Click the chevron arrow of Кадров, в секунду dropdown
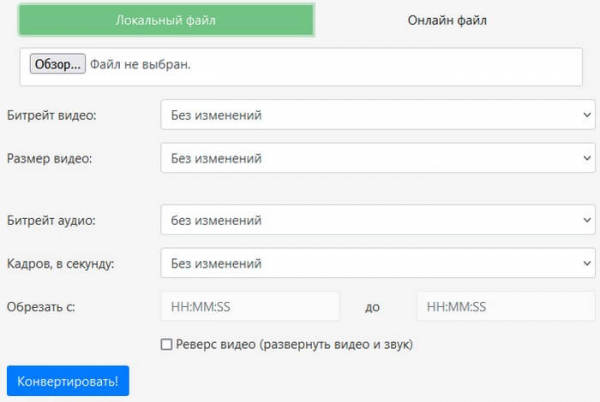The image size is (600, 402). pos(587,263)
